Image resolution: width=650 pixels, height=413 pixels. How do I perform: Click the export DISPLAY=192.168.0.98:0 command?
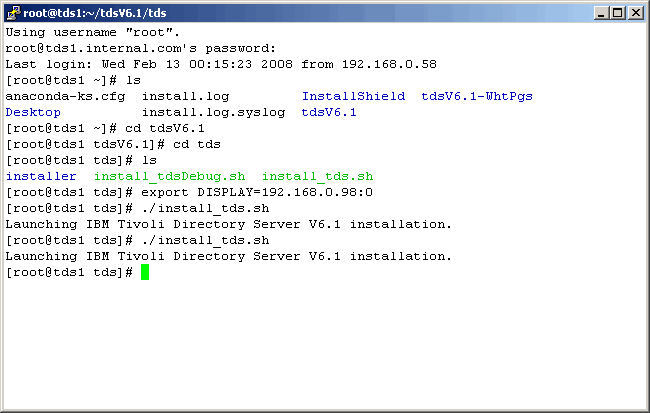click(257, 192)
